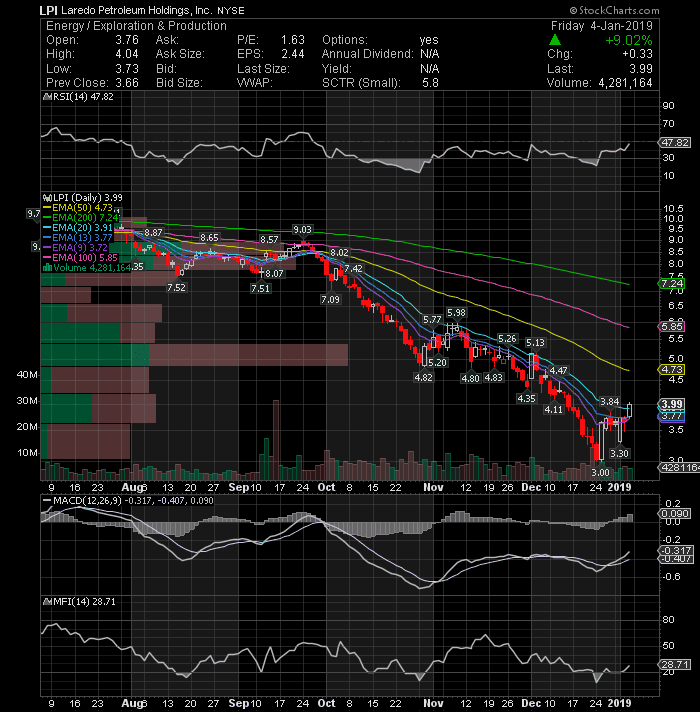The height and width of the screenshot is (712, 700).
Task: Click the 8.87 price annotation
Action: tap(153, 232)
